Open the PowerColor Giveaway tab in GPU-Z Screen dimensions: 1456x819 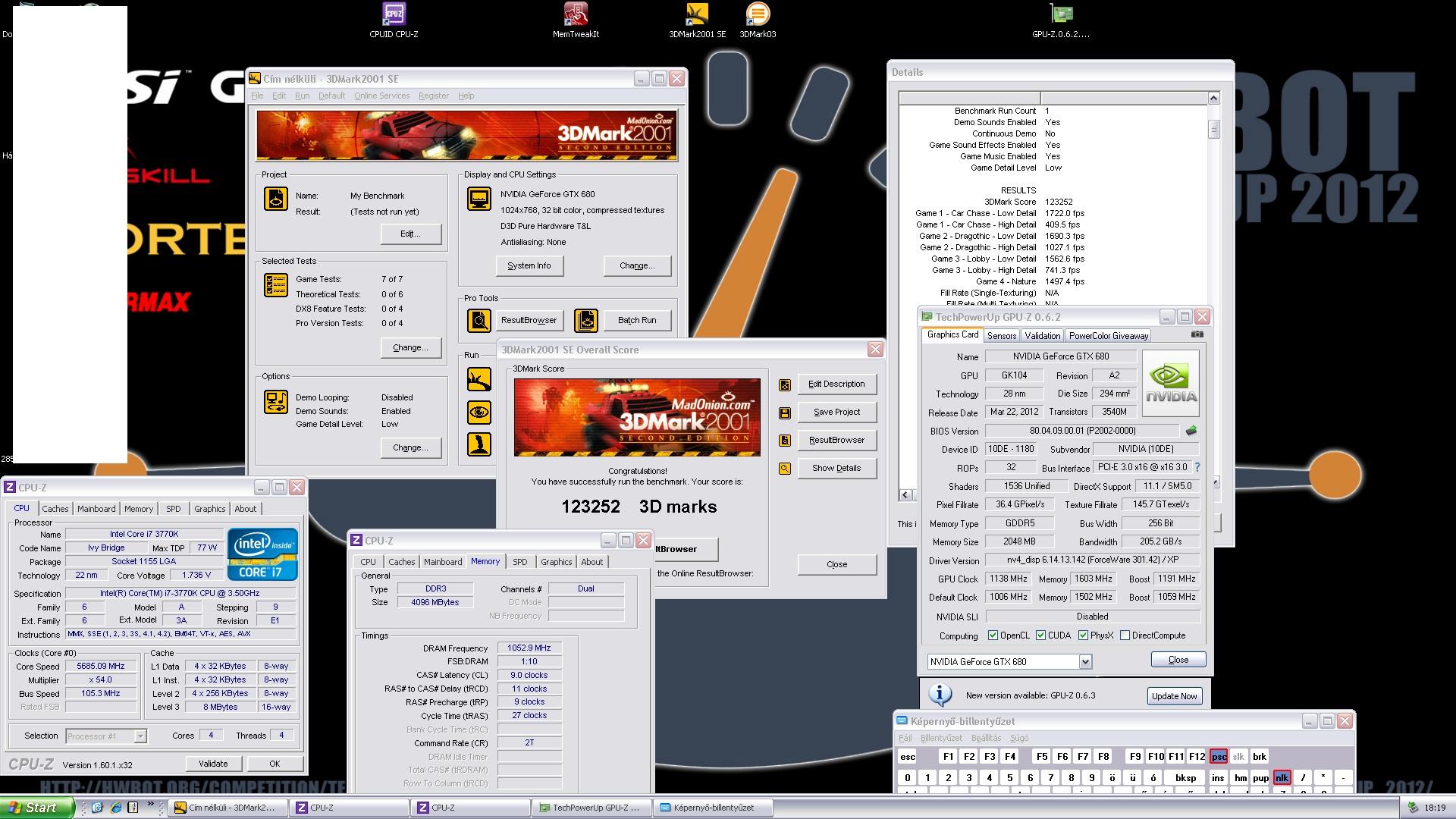click(1108, 336)
